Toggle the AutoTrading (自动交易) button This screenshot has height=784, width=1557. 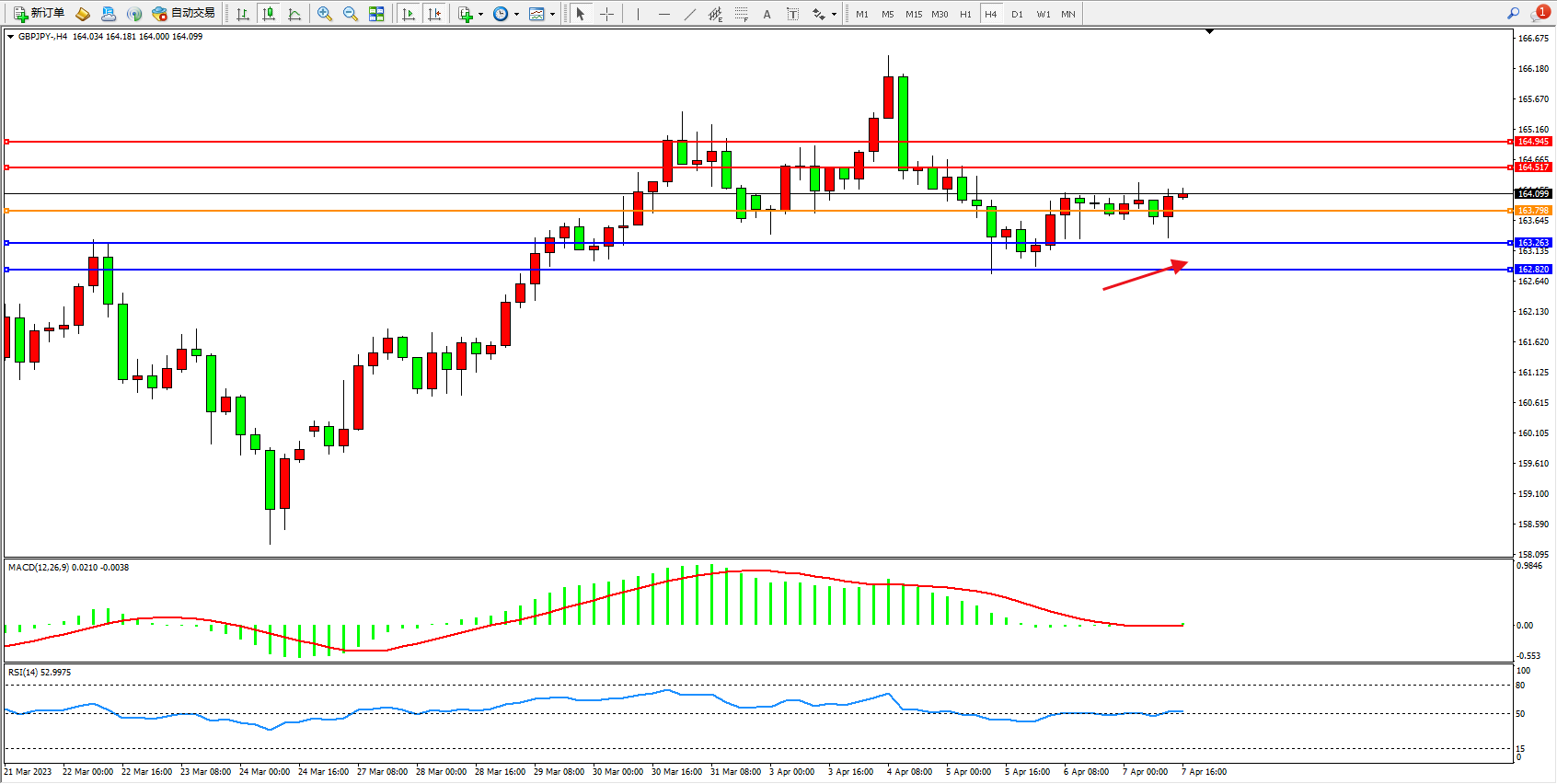coord(184,14)
